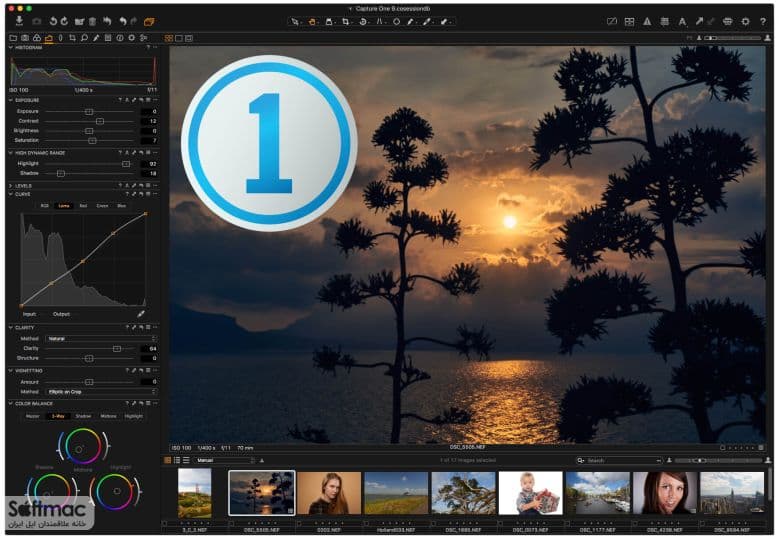This screenshot has height=540, width=779.
Task: Expand the Levels panel
Action: coord(10,186)
